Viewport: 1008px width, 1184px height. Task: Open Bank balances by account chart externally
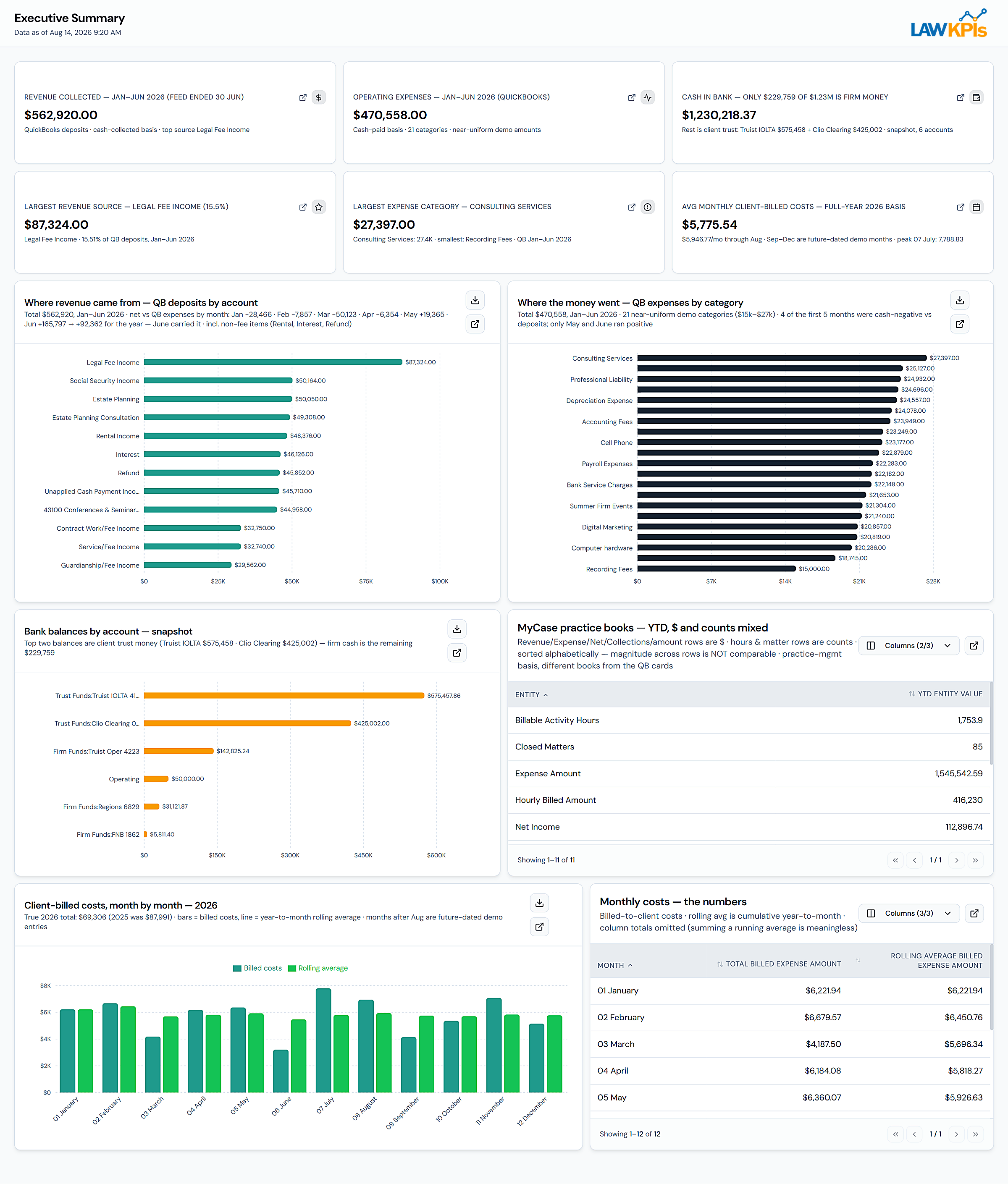pyautogui.click(x=457, y=653)
